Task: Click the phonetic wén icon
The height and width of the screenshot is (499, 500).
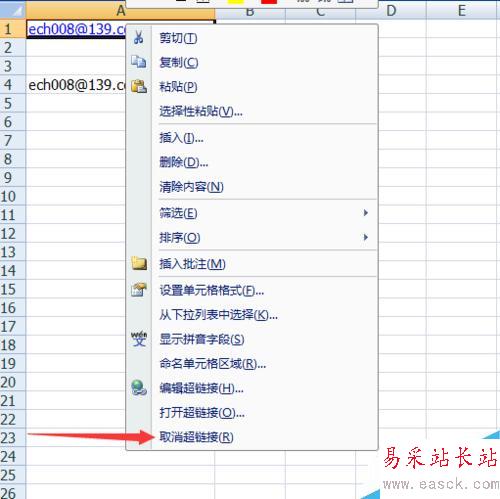Action: 139,339
